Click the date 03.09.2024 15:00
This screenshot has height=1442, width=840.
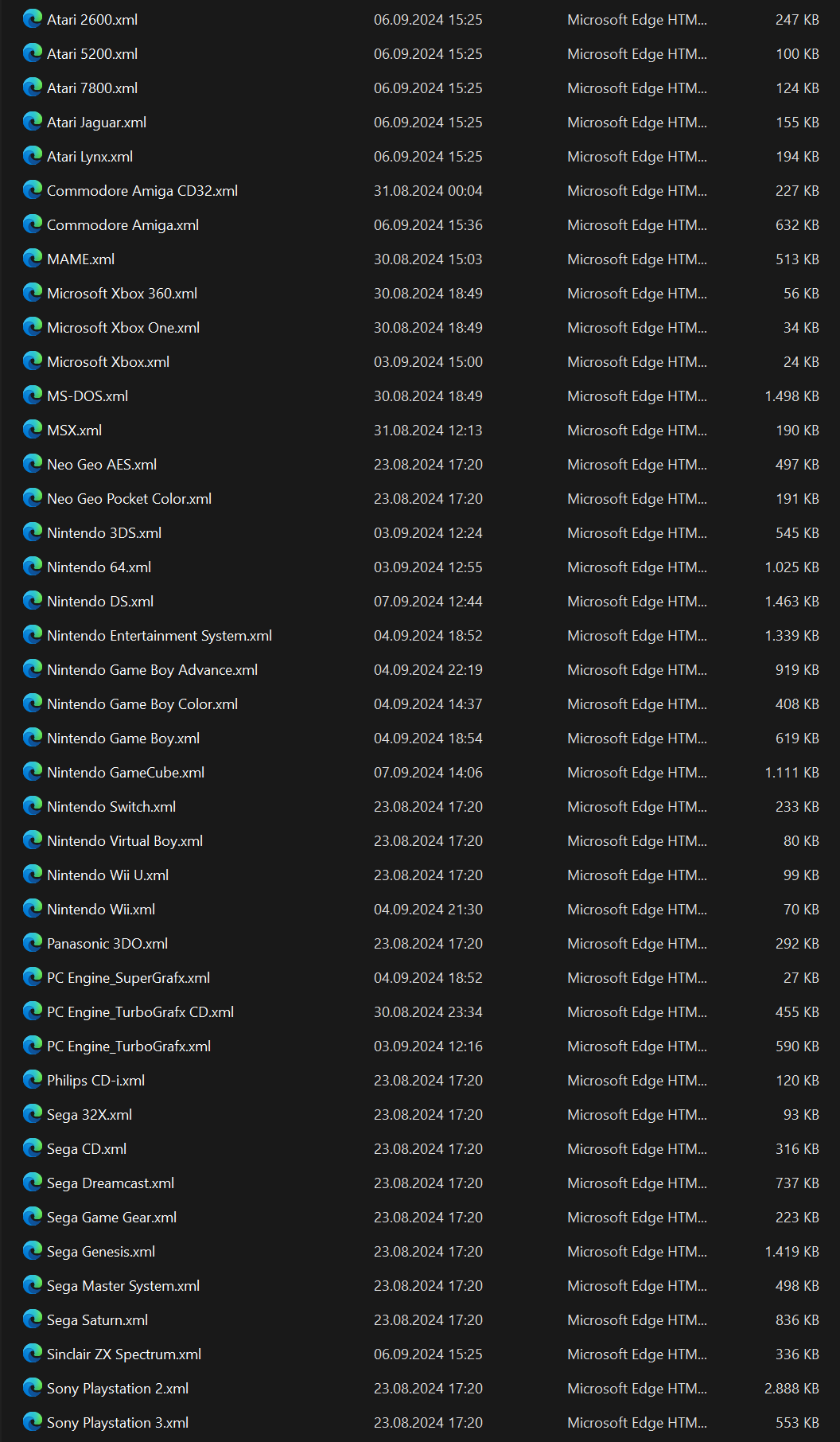point(428,362)
